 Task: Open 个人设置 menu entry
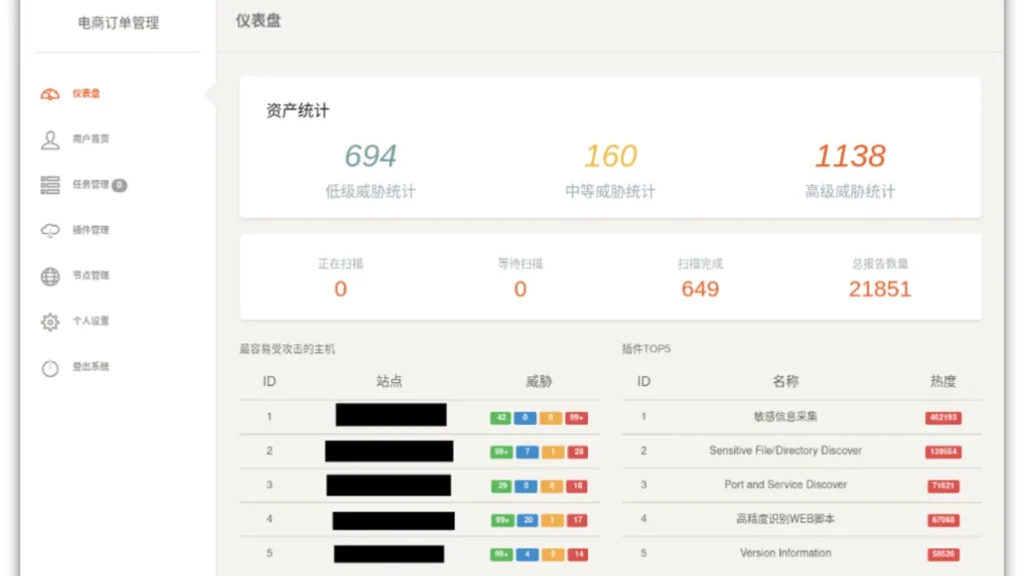[x=91, y=321]
